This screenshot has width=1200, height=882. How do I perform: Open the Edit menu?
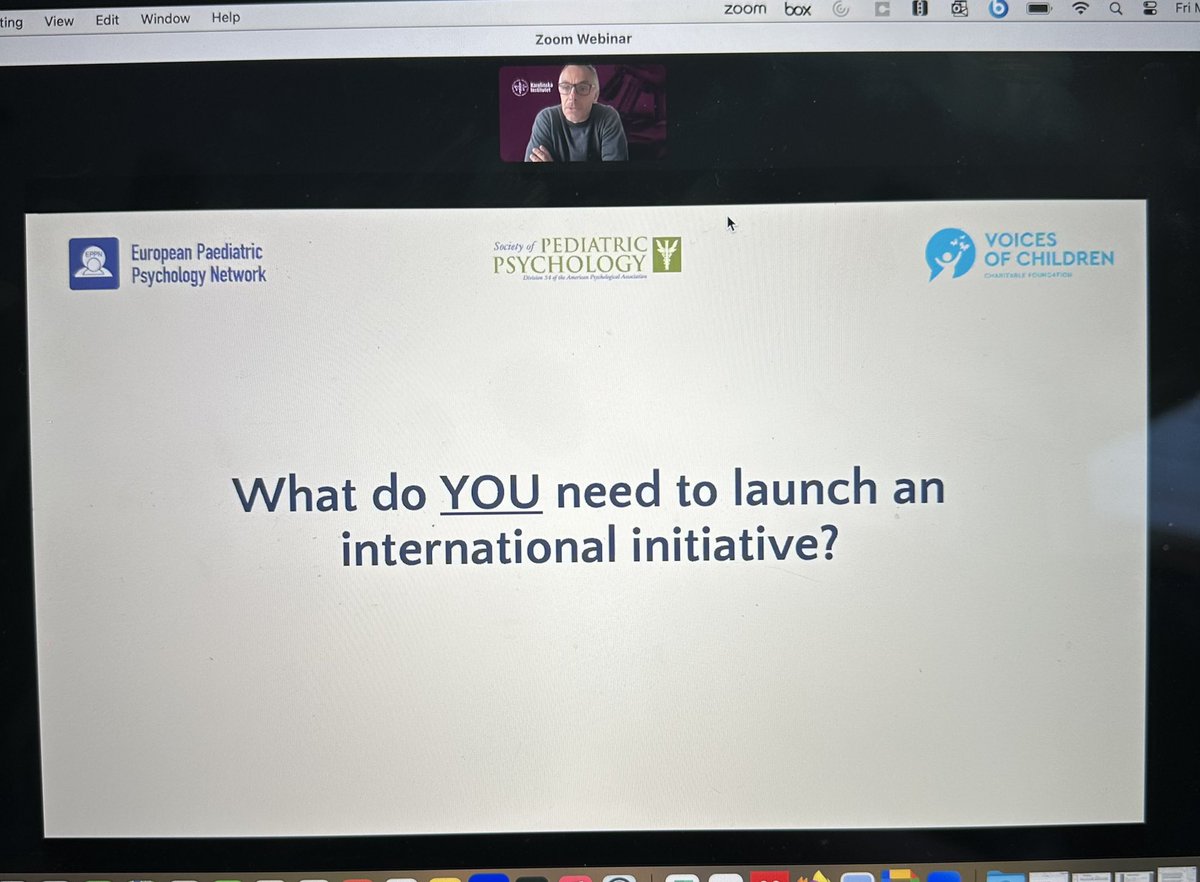click(x=107, y=19)
